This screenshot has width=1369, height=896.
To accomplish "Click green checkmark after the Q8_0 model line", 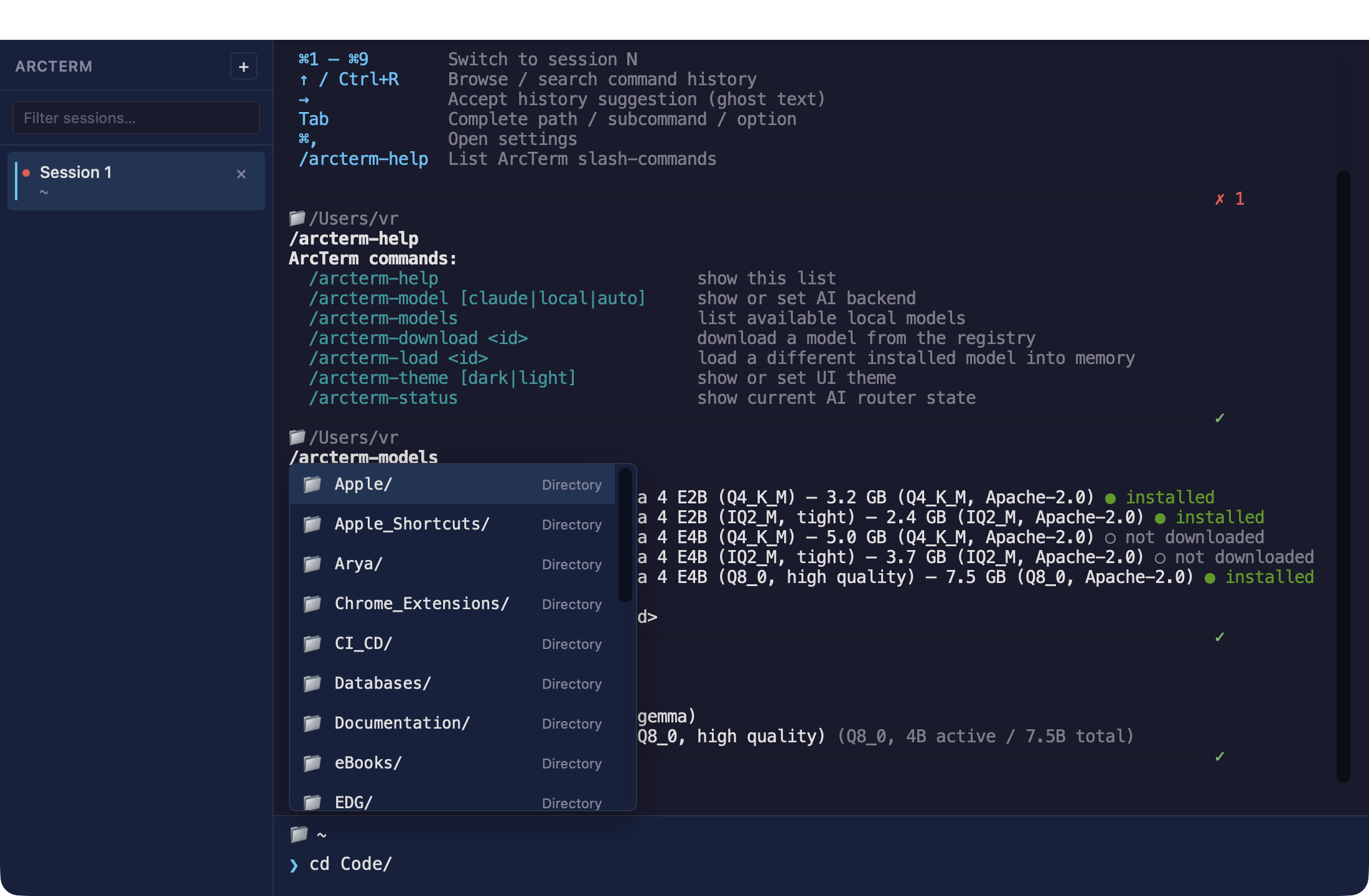I will (1220, 757).
